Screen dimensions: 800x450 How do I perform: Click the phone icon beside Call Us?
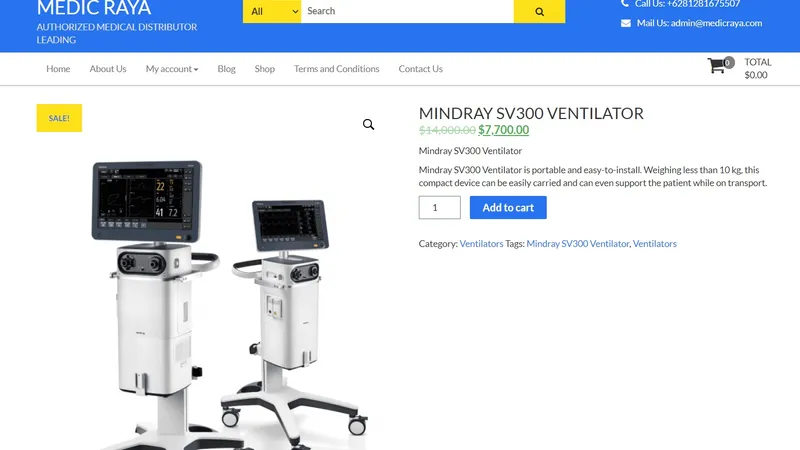tap(625, 4)
